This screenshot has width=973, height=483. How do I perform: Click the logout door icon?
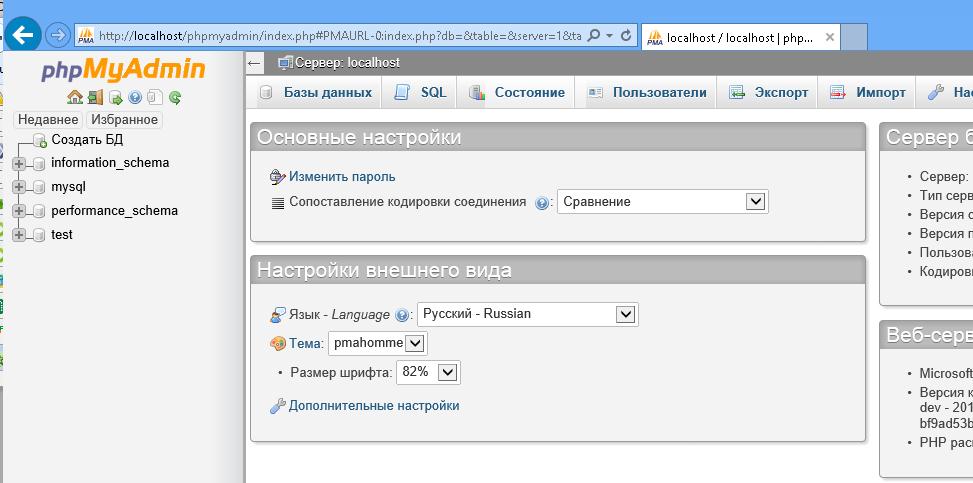click(95, 97)
